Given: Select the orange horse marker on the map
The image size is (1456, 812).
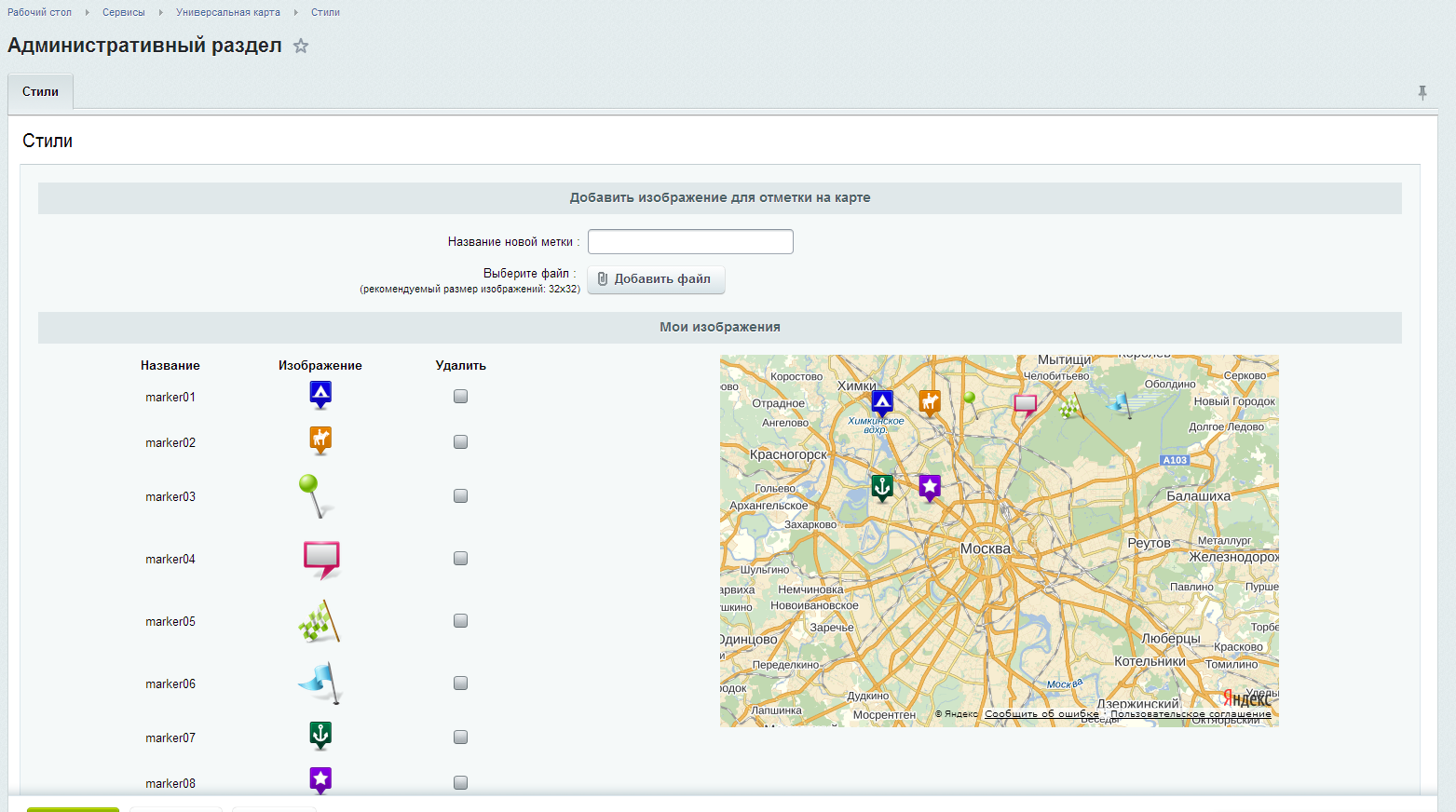Looking at the screenshot, I should coord(930,404).
